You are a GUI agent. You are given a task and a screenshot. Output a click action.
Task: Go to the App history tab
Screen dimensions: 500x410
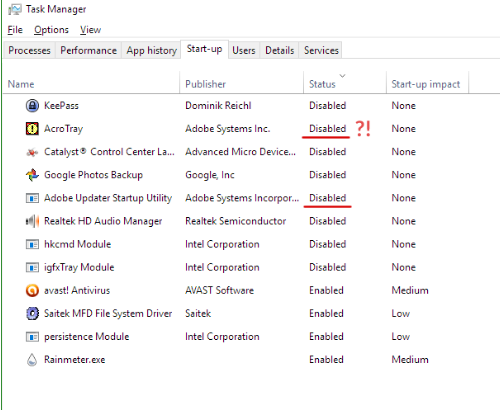click(151, 50)
